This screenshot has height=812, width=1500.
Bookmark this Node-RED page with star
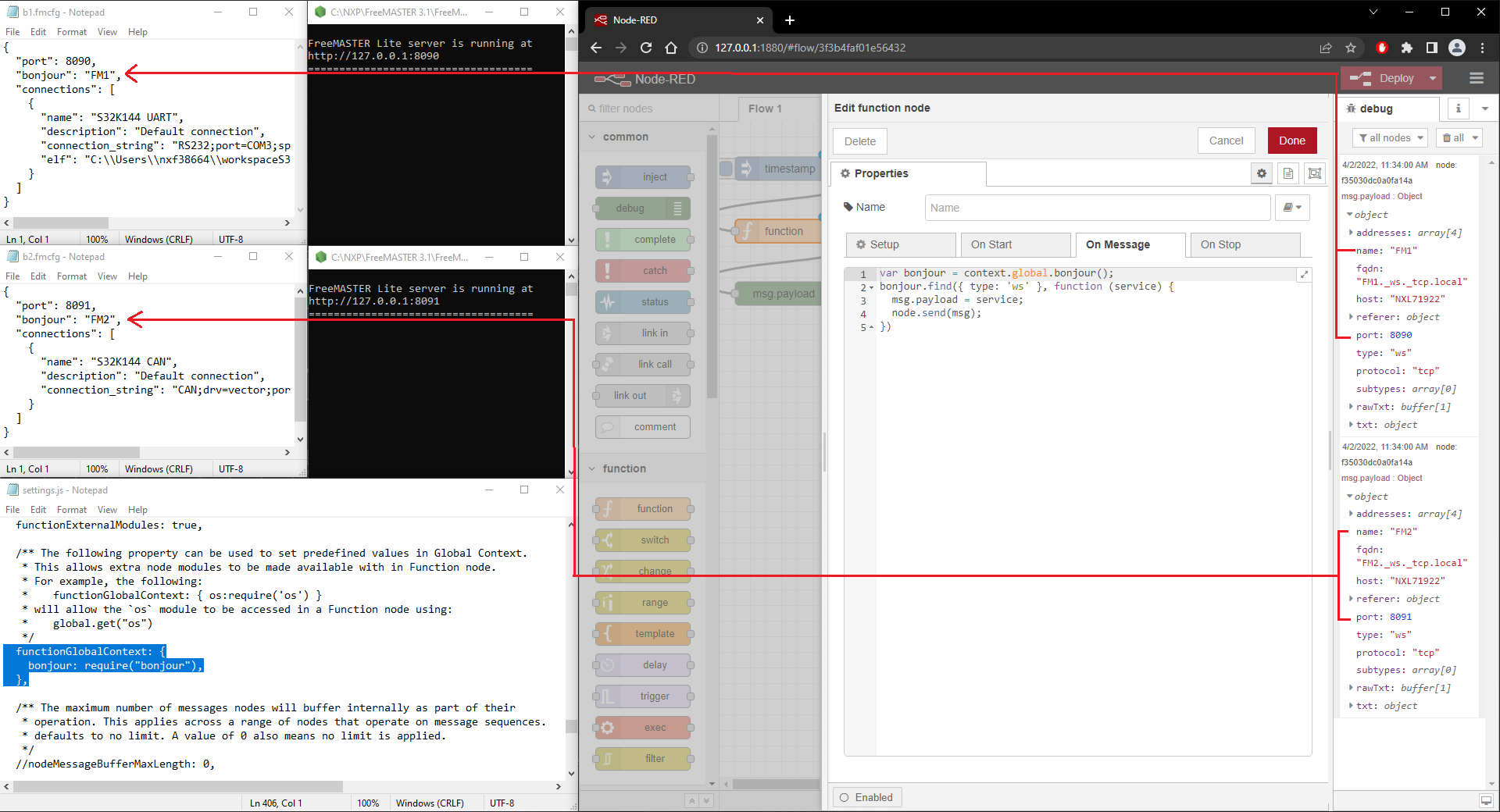(x=1351, y=48)
